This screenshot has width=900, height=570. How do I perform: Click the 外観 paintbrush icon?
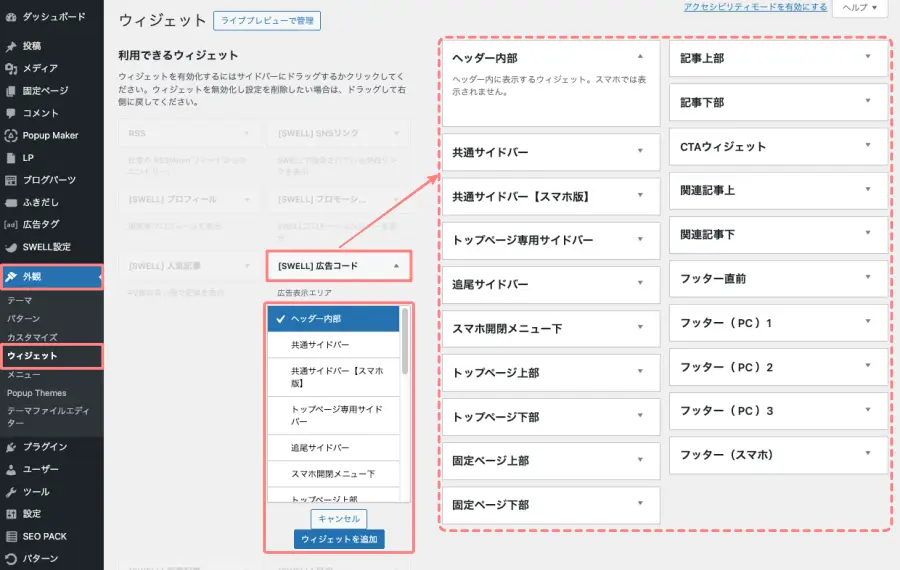pos(10,277)
